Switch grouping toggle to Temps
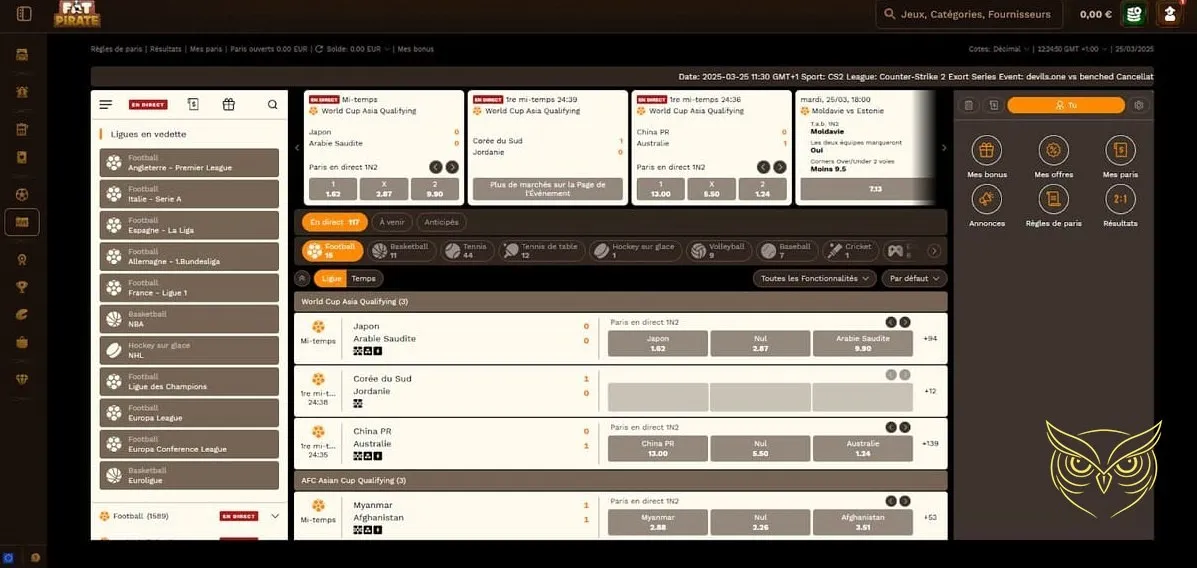1197x568 pixels. click(363, 279)
